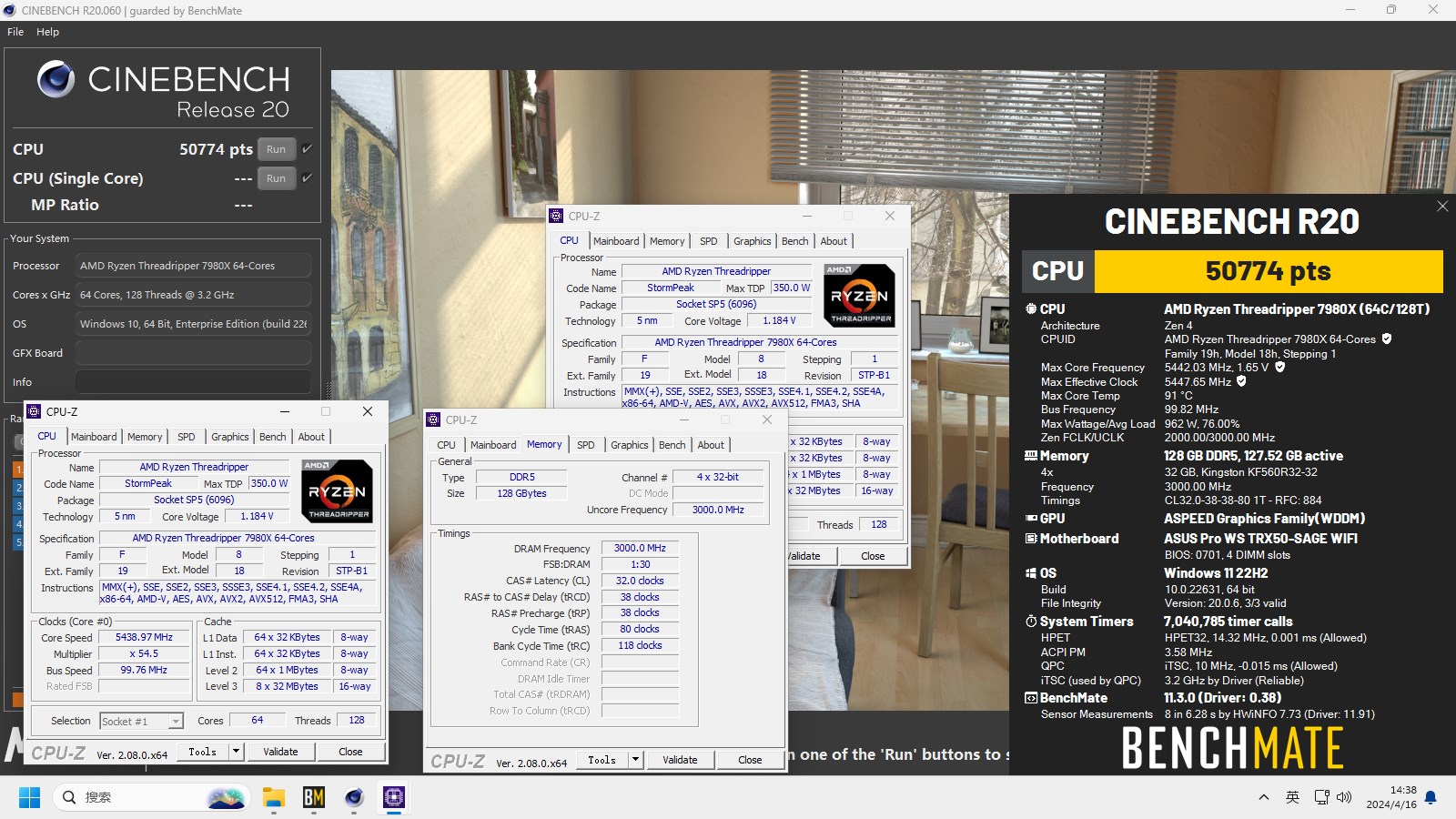The image size is (1456, 819).
Task: Switch to the SPD tab in the Memory CPU-Z window
Action: pyautogui.click(x=586, y=445)
